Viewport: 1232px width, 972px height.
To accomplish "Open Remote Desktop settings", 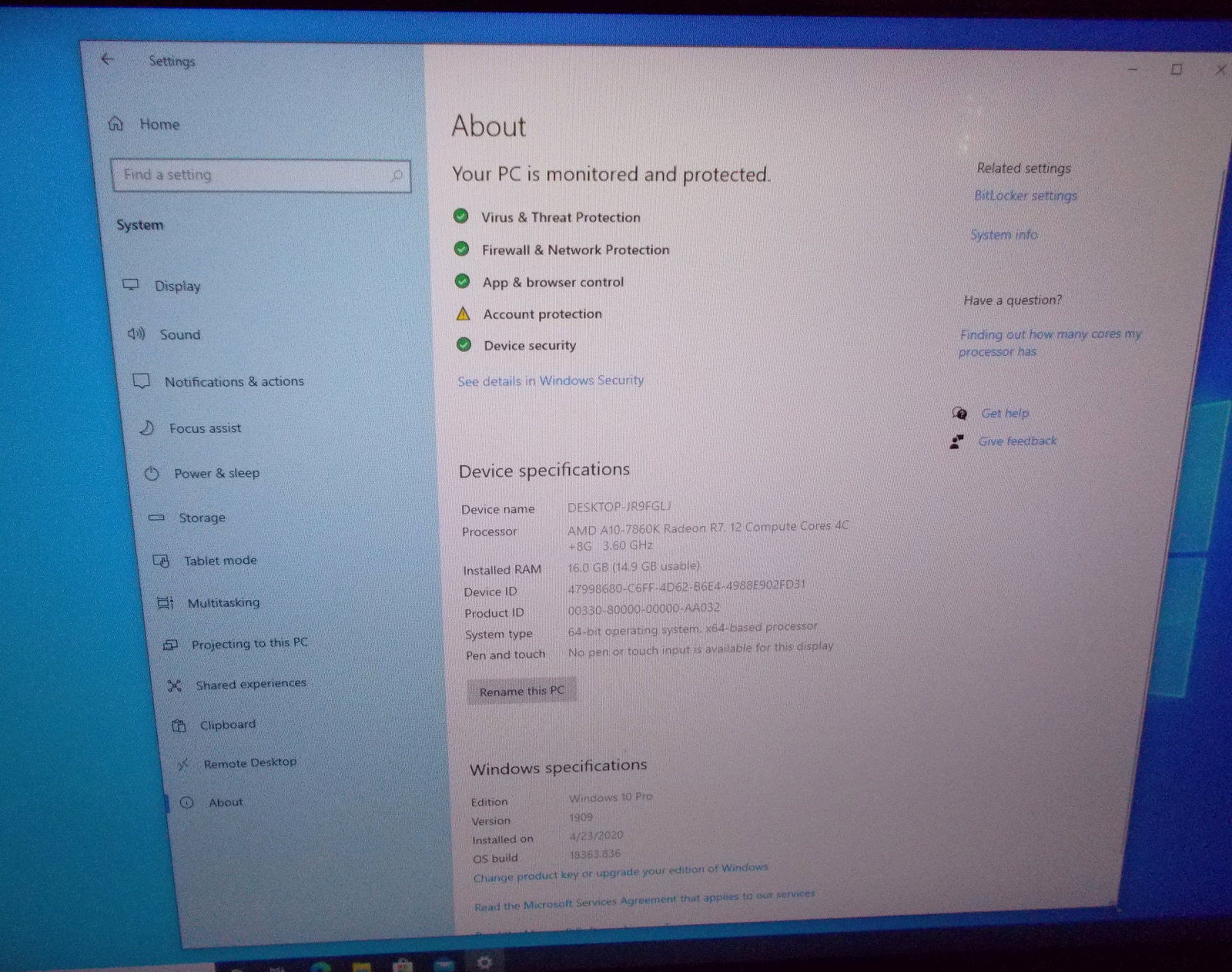I will coord(249,763).
